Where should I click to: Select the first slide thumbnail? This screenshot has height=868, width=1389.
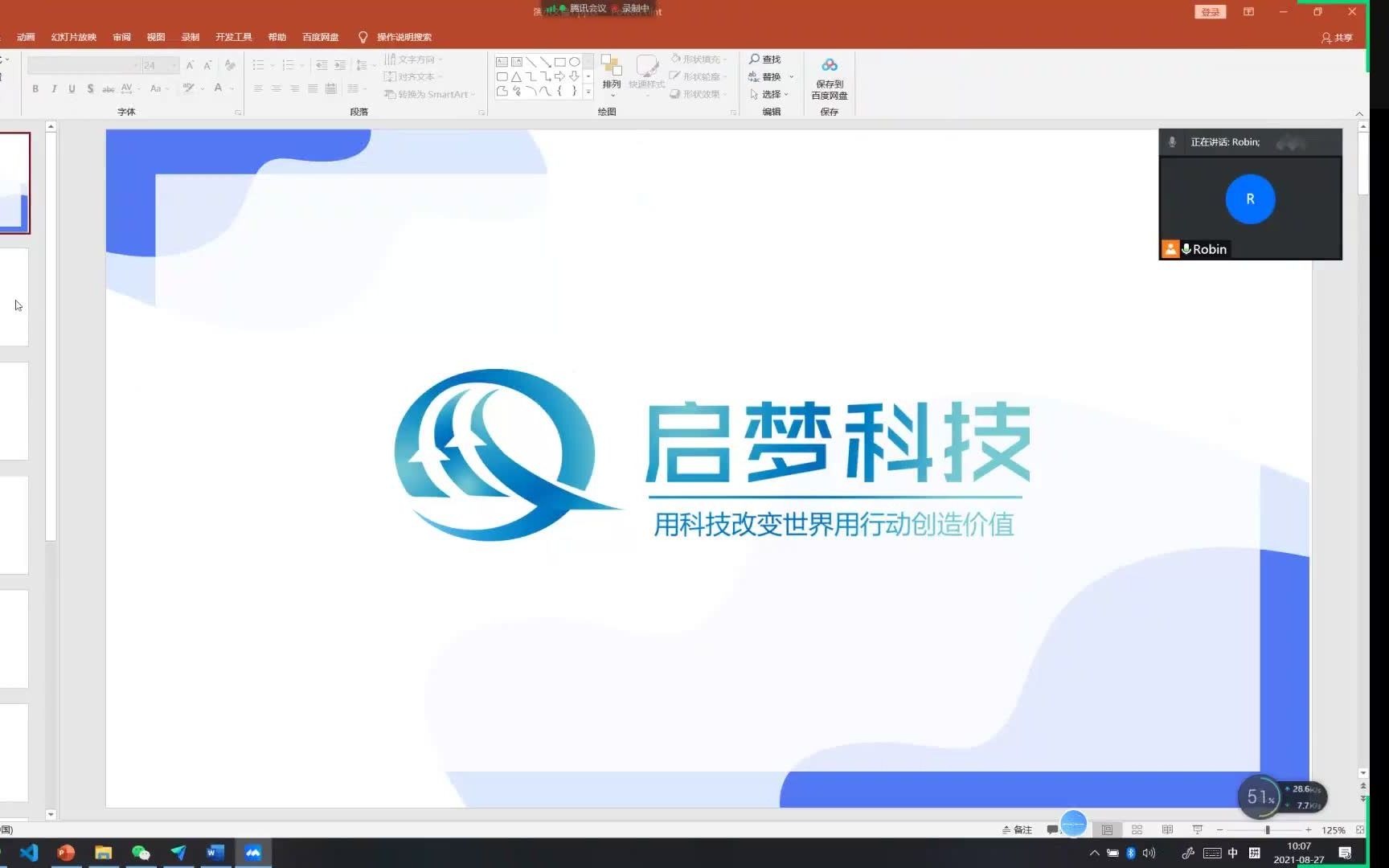point(14,183)
